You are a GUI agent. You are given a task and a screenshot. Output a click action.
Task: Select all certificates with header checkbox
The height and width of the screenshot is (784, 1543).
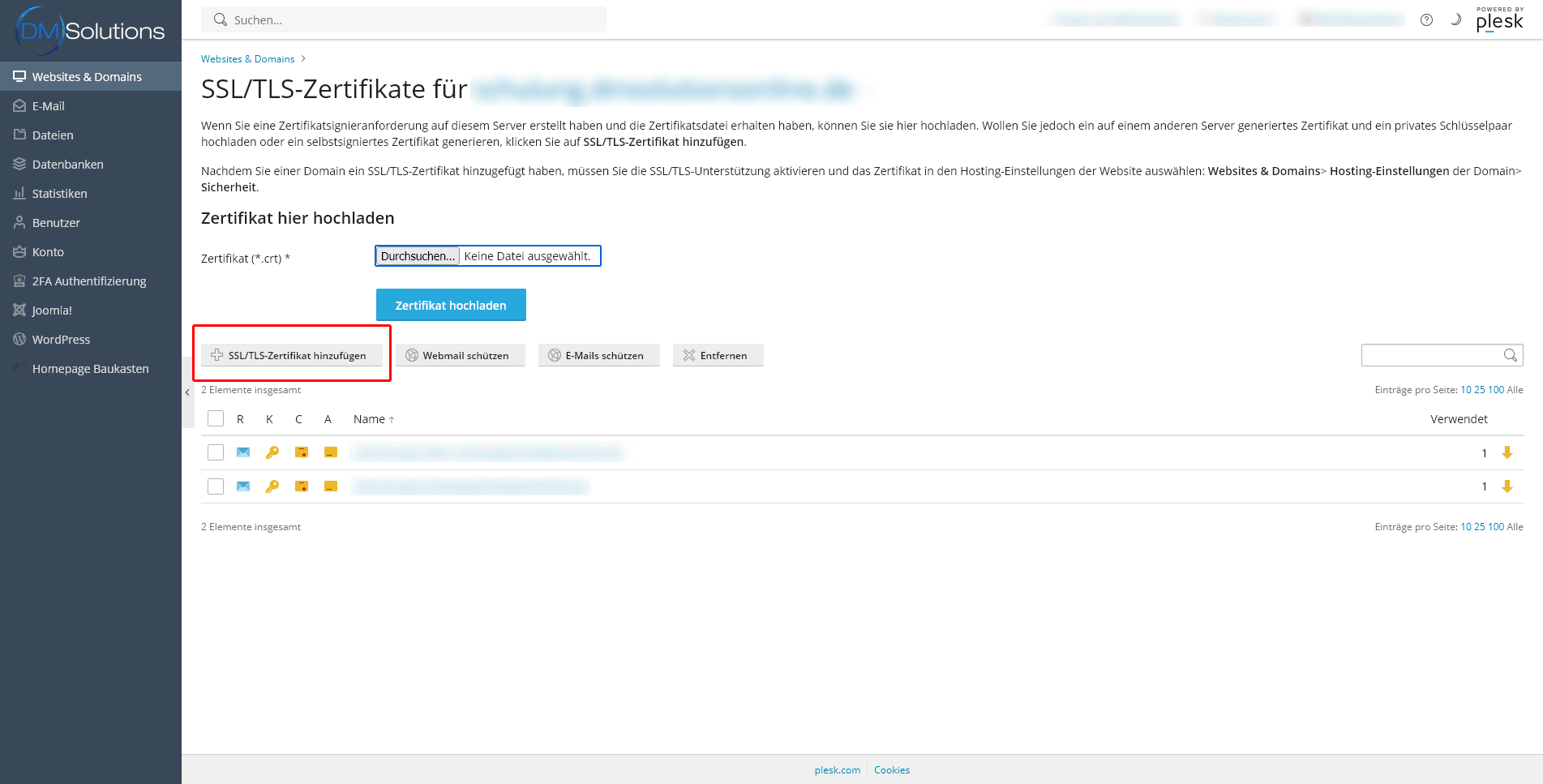(x=216, y=418)
